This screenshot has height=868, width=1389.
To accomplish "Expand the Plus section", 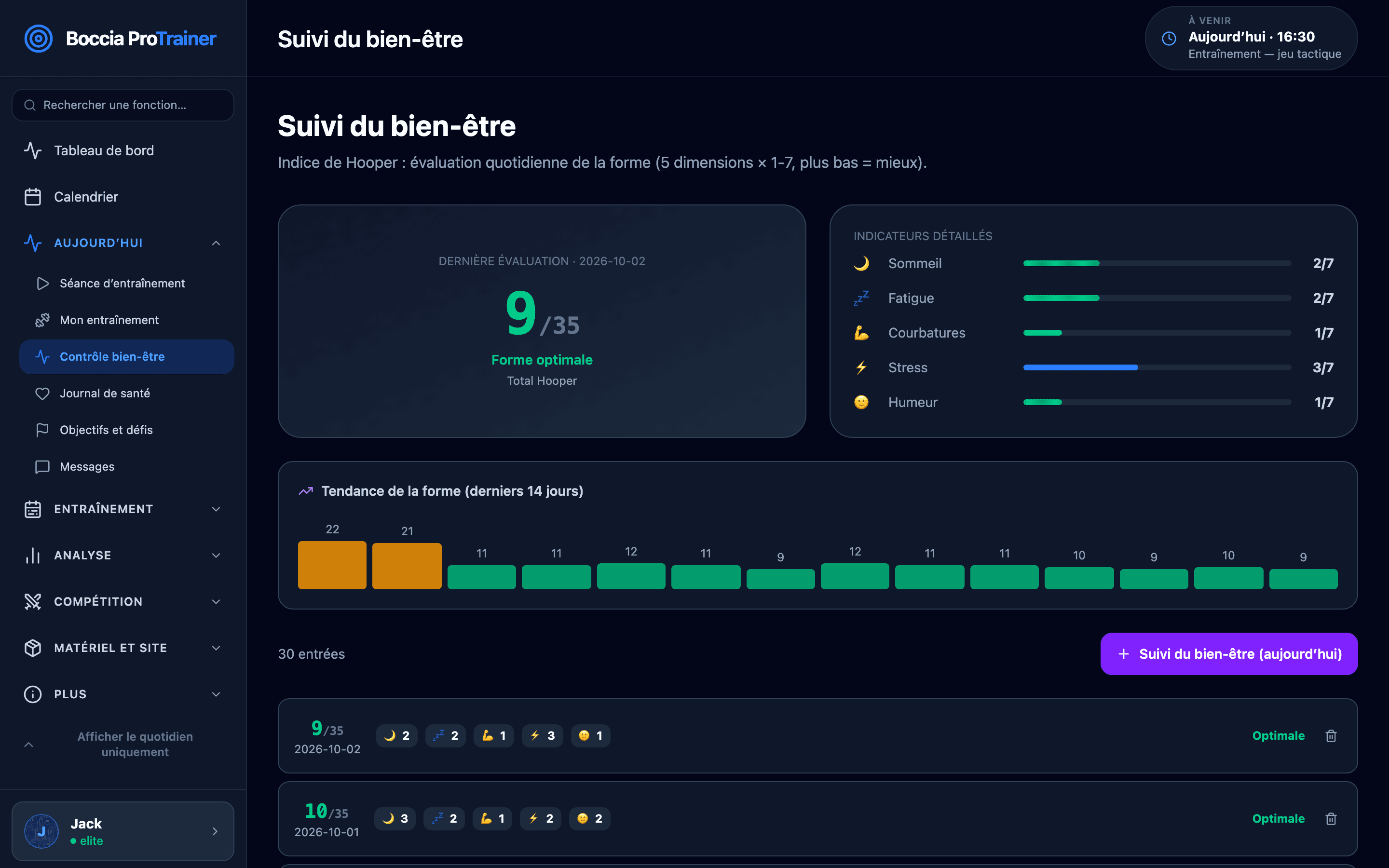I will (x=123, y=694).
